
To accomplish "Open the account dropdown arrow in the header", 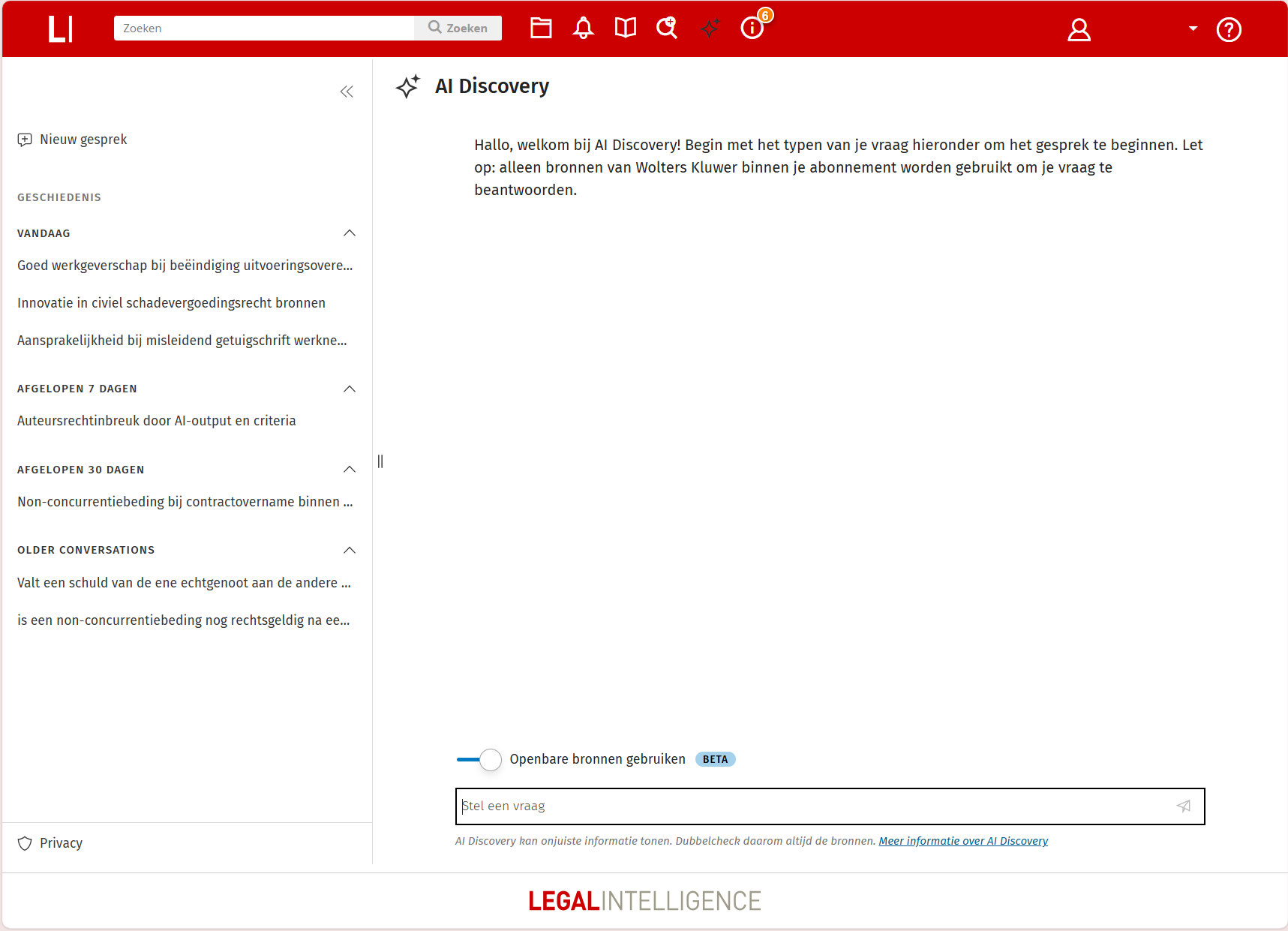I will coord(1193,29).
